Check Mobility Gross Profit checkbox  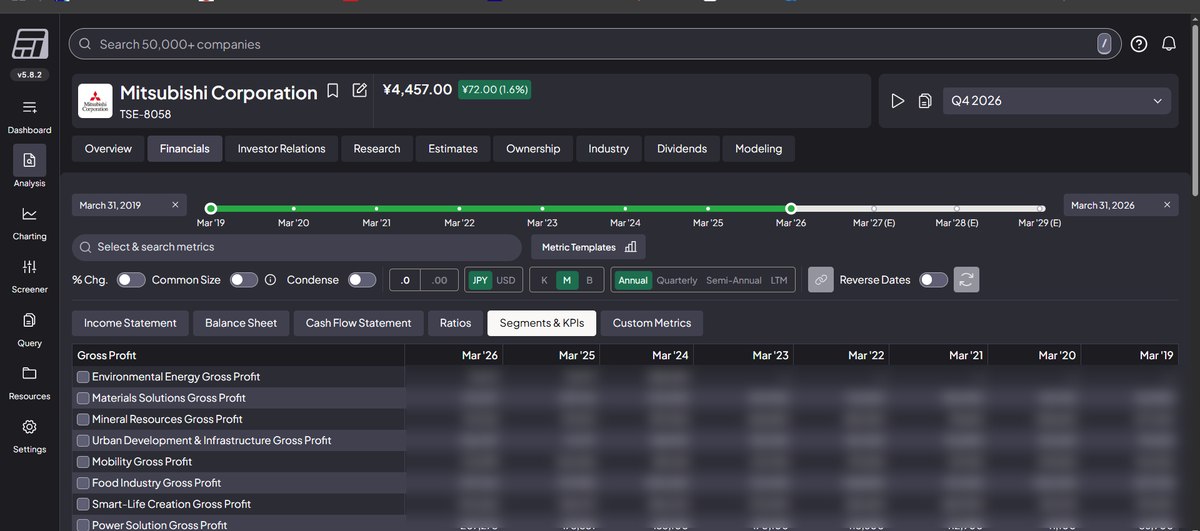click(x=84, y=462)
